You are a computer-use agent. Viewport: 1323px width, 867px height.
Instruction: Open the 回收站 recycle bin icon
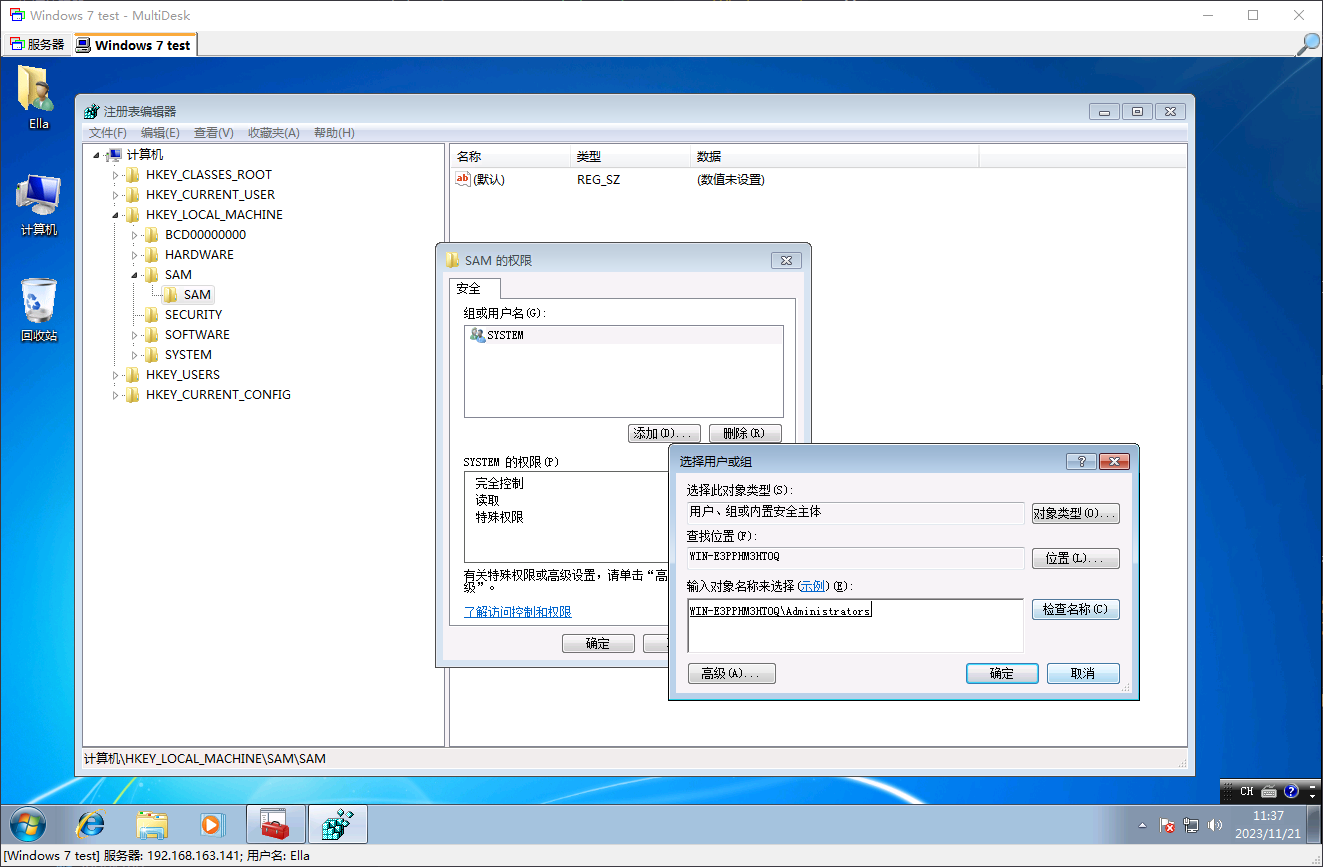38,310
